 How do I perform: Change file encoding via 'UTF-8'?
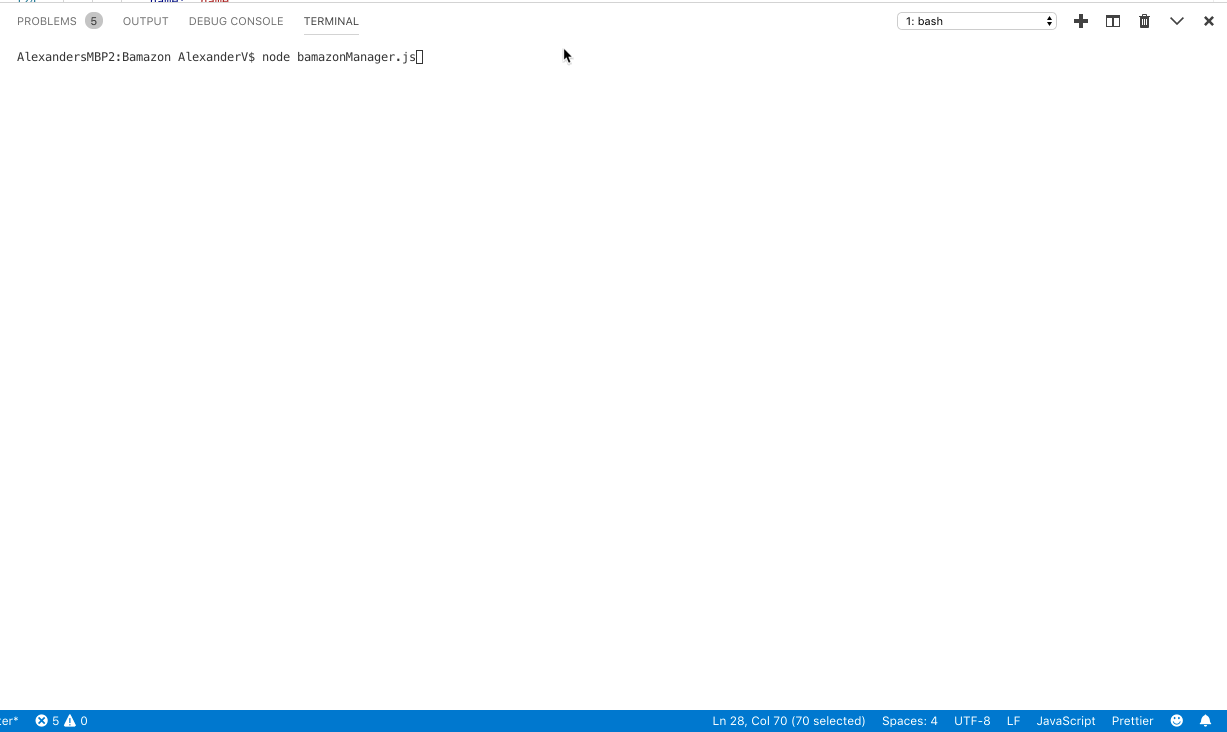972,721
